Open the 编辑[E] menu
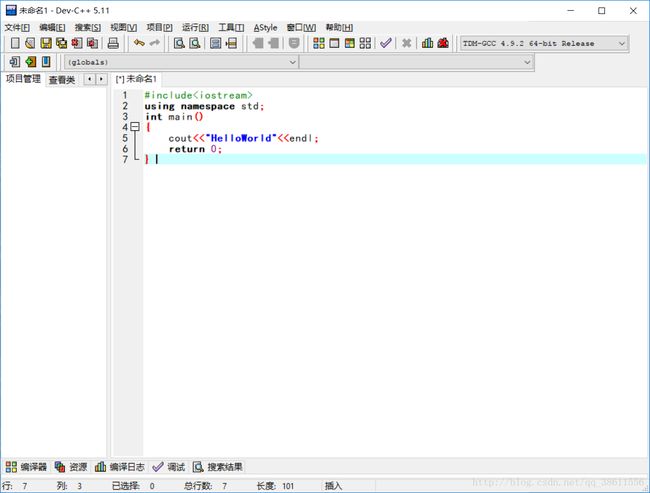The image size is (650, 493). click(52, 27)
